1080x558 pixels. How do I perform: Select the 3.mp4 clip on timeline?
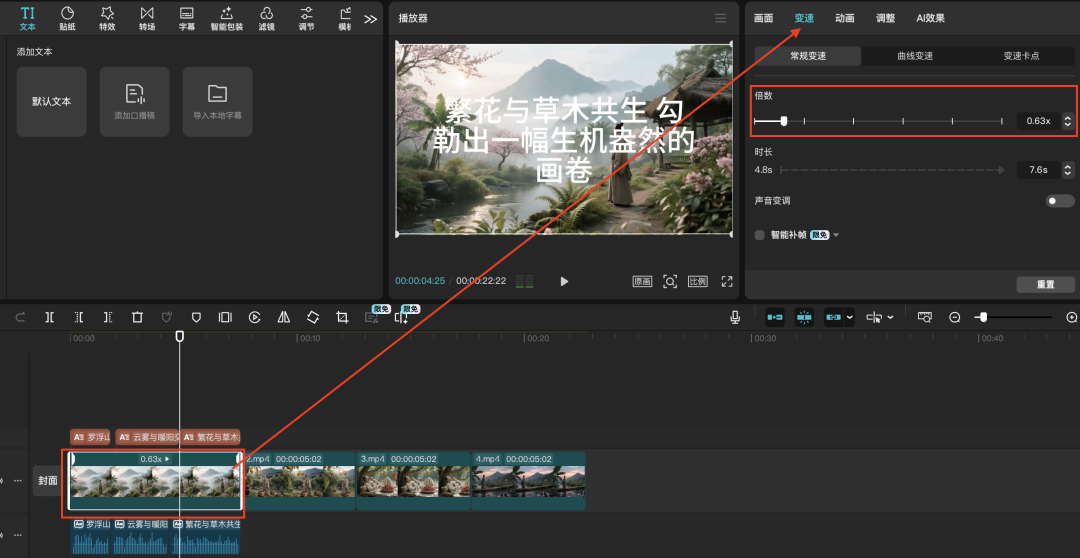[x=413, y=481]
